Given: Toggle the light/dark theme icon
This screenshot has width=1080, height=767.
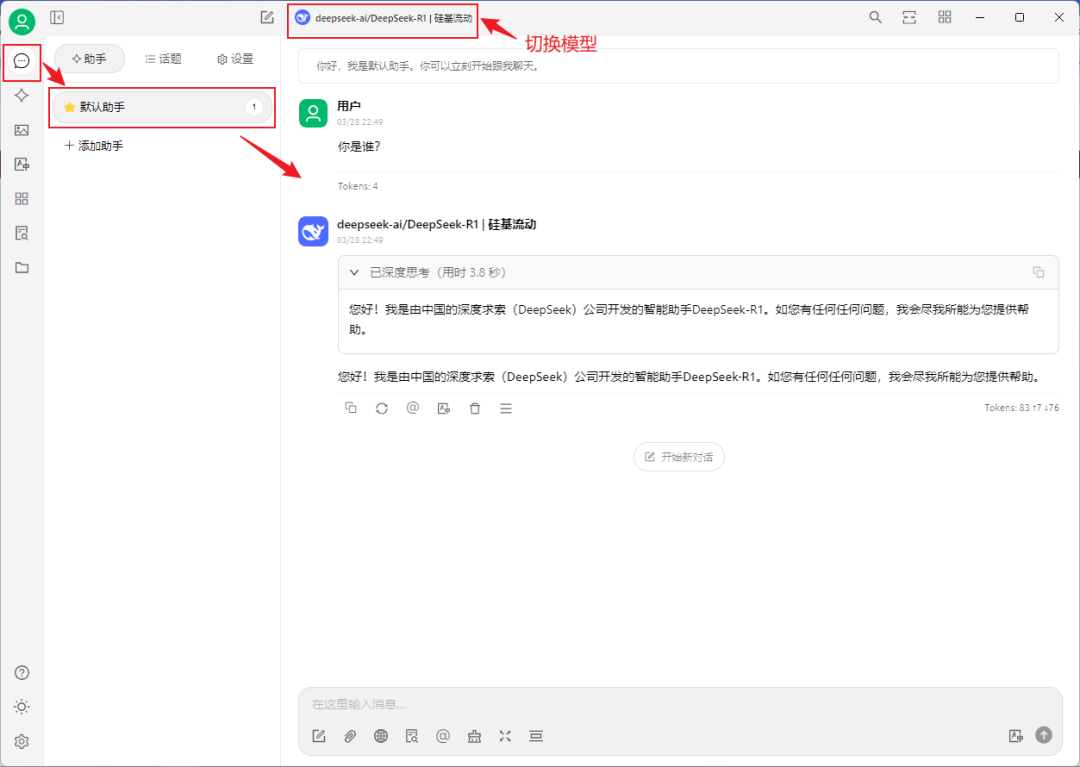Looking at the screenshot, I should 22,707.
